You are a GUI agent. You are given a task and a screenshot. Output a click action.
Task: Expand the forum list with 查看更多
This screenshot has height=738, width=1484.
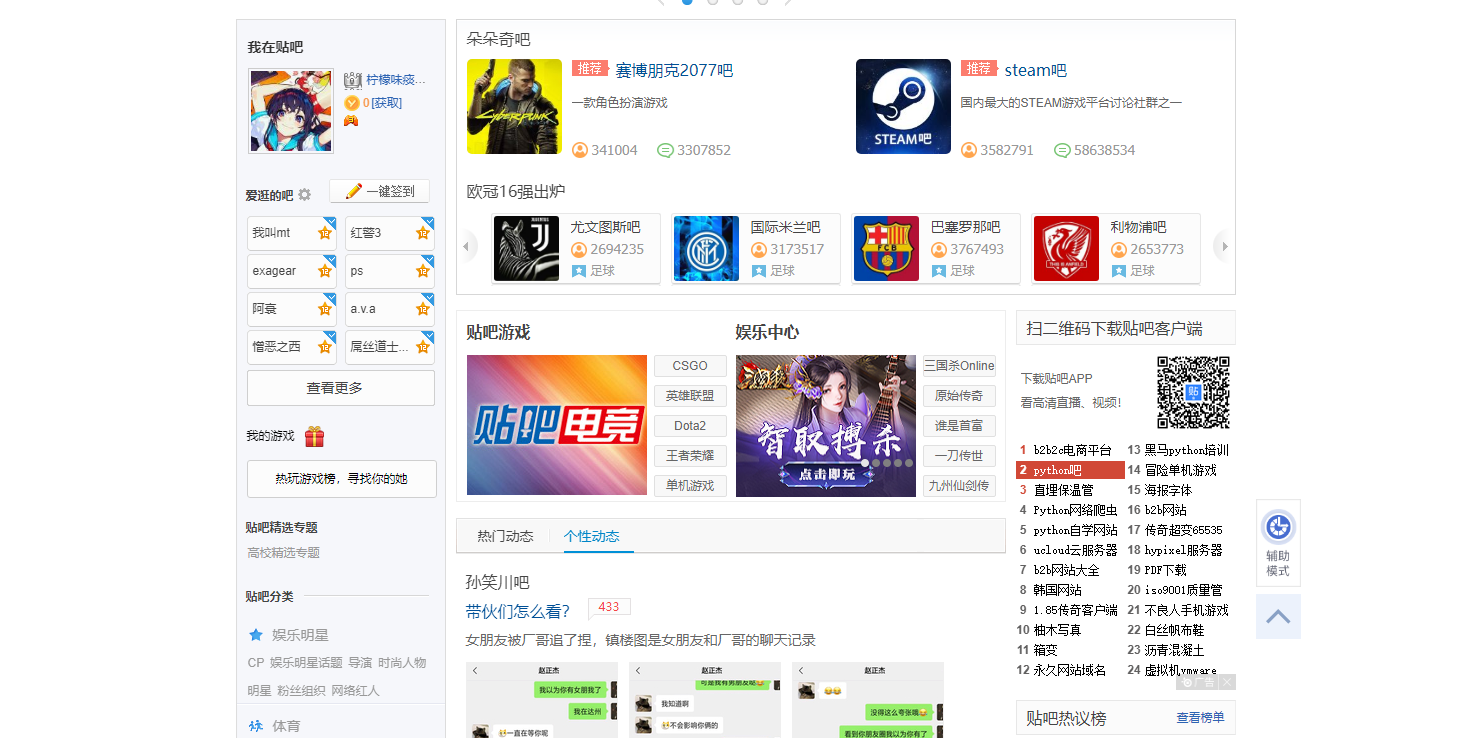pyautogui.click(x=341, y=388)
